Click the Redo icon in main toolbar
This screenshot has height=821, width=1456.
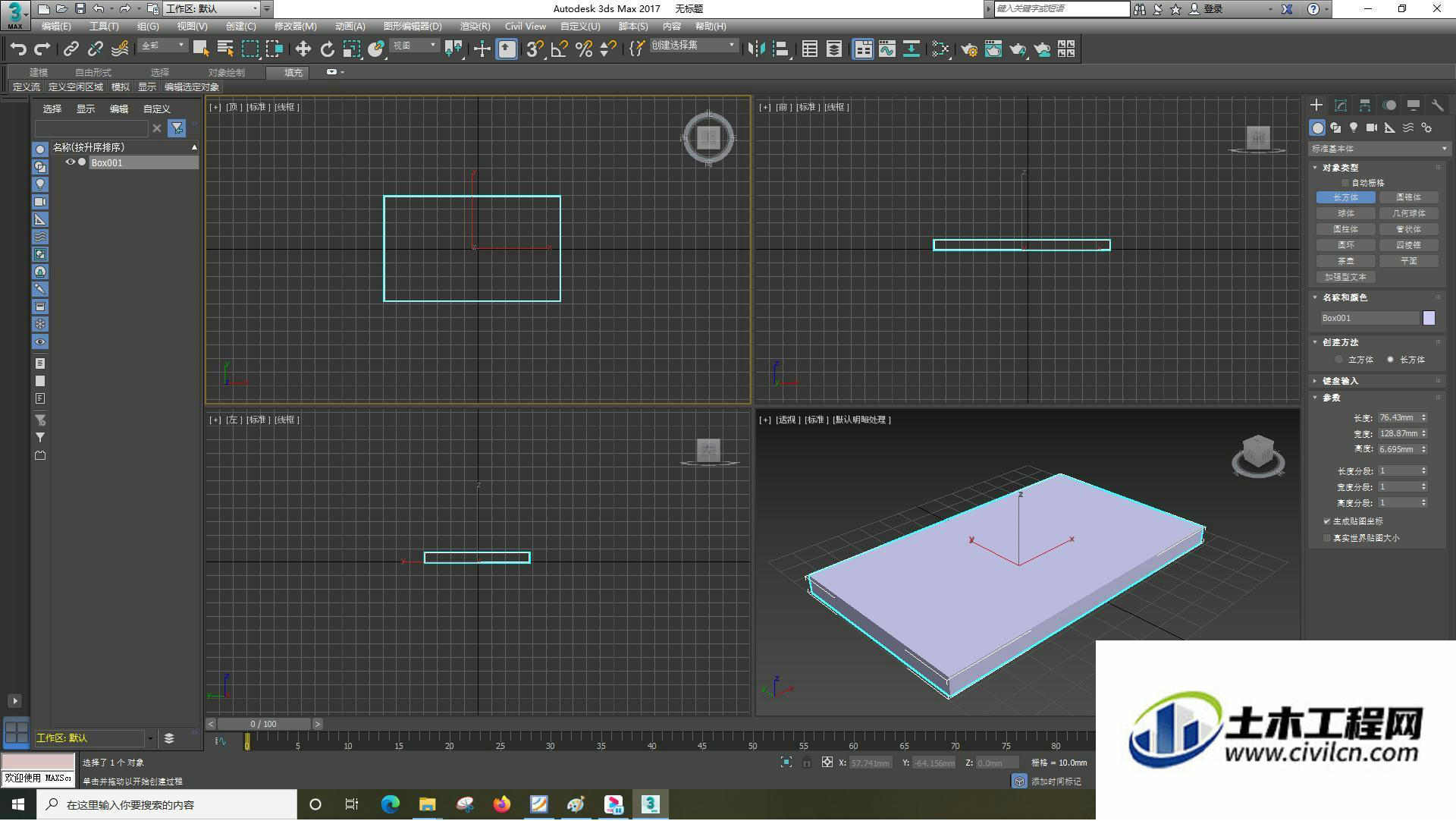click(x=42, y=49)
